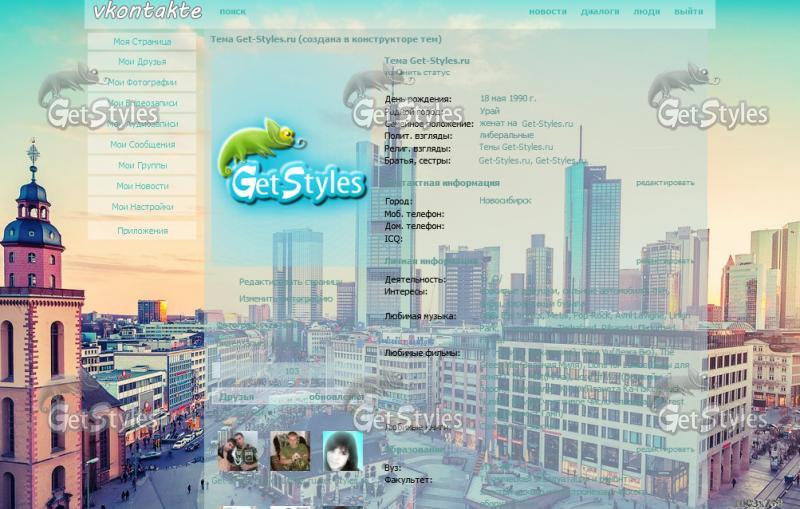The image size is (800, 509).
Task: Click редактировать next to Образование section
Action: tap(665, 450)
